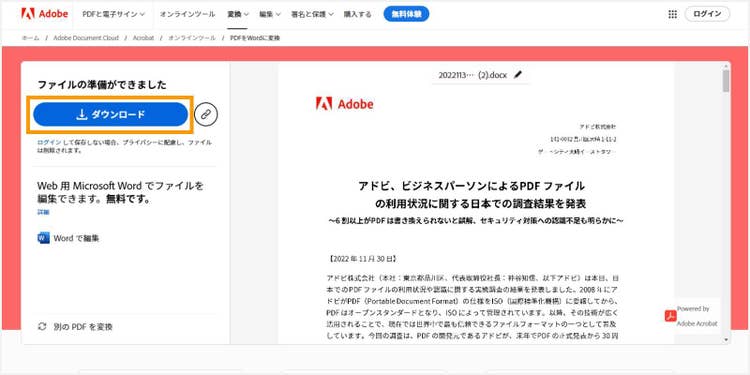Click the ファイルの準備ができました heading

point(102,85)
